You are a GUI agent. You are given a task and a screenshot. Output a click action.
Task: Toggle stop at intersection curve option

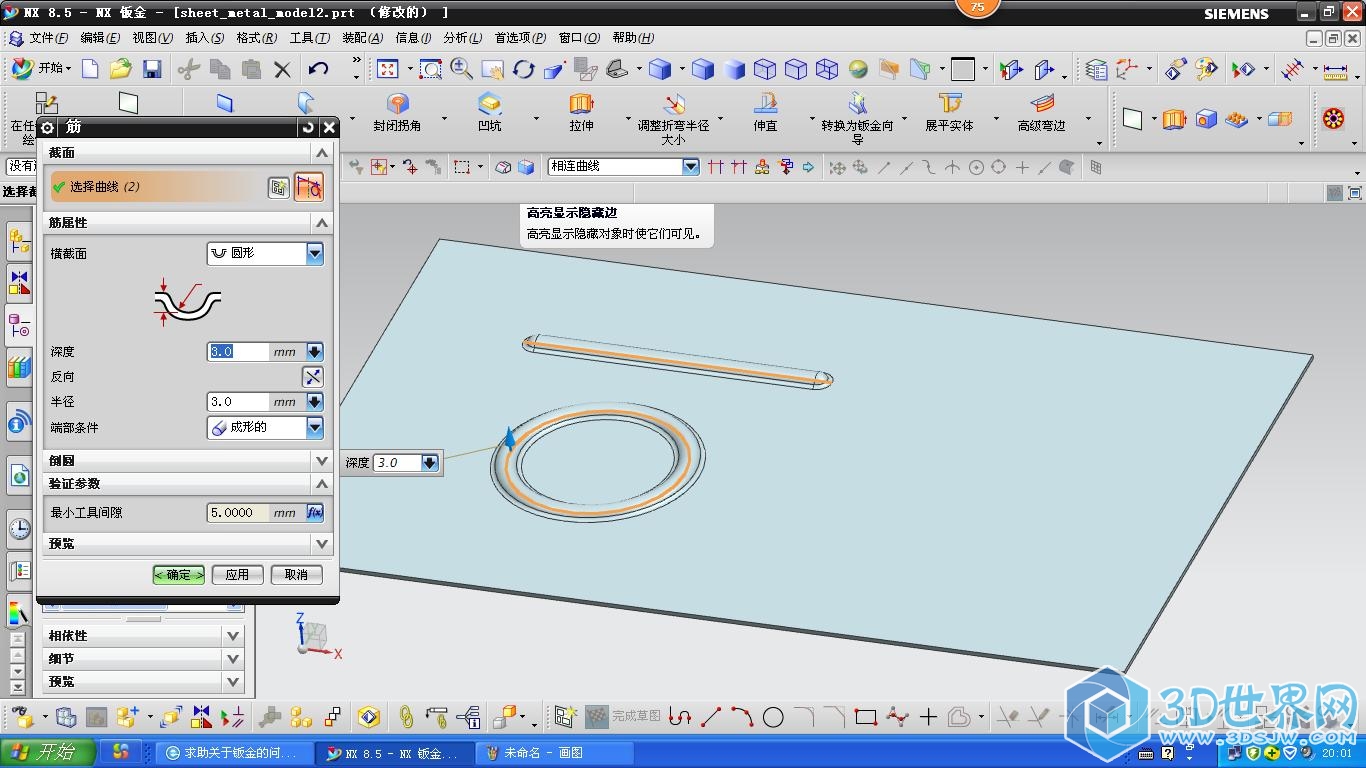tap(716, 167)
